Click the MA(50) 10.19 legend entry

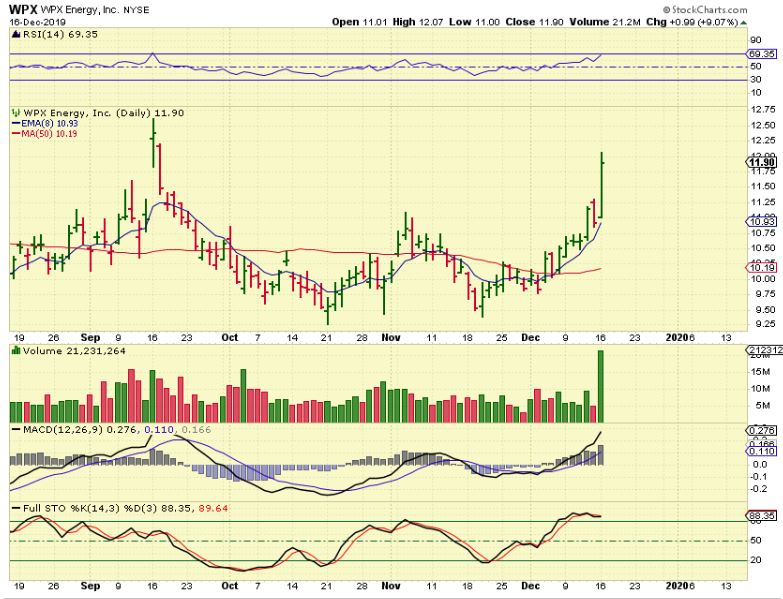(x=44, y=133)
